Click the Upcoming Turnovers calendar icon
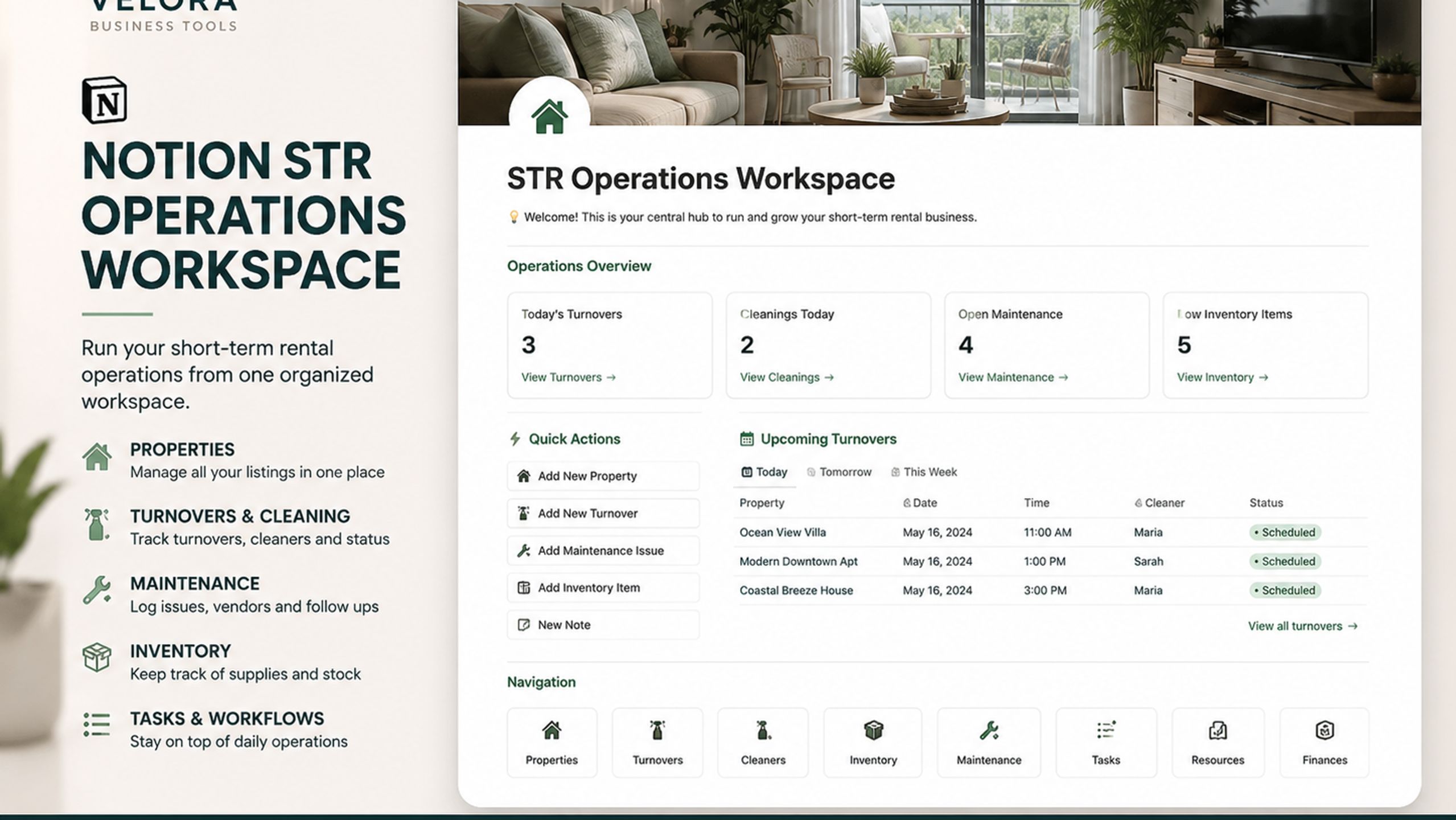The height and width of the screenshot is (820, 1456). 746,439
